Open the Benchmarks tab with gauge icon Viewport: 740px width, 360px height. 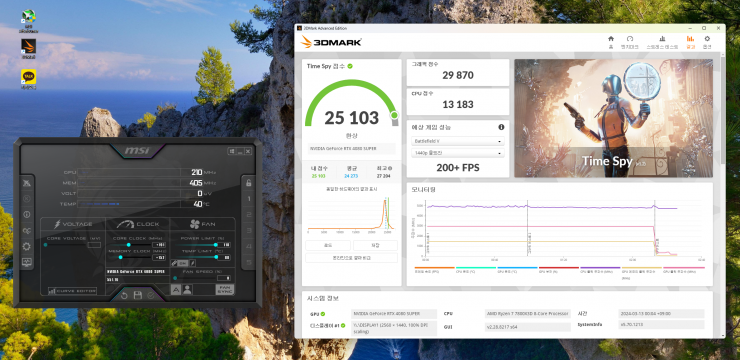coord(630,42)
